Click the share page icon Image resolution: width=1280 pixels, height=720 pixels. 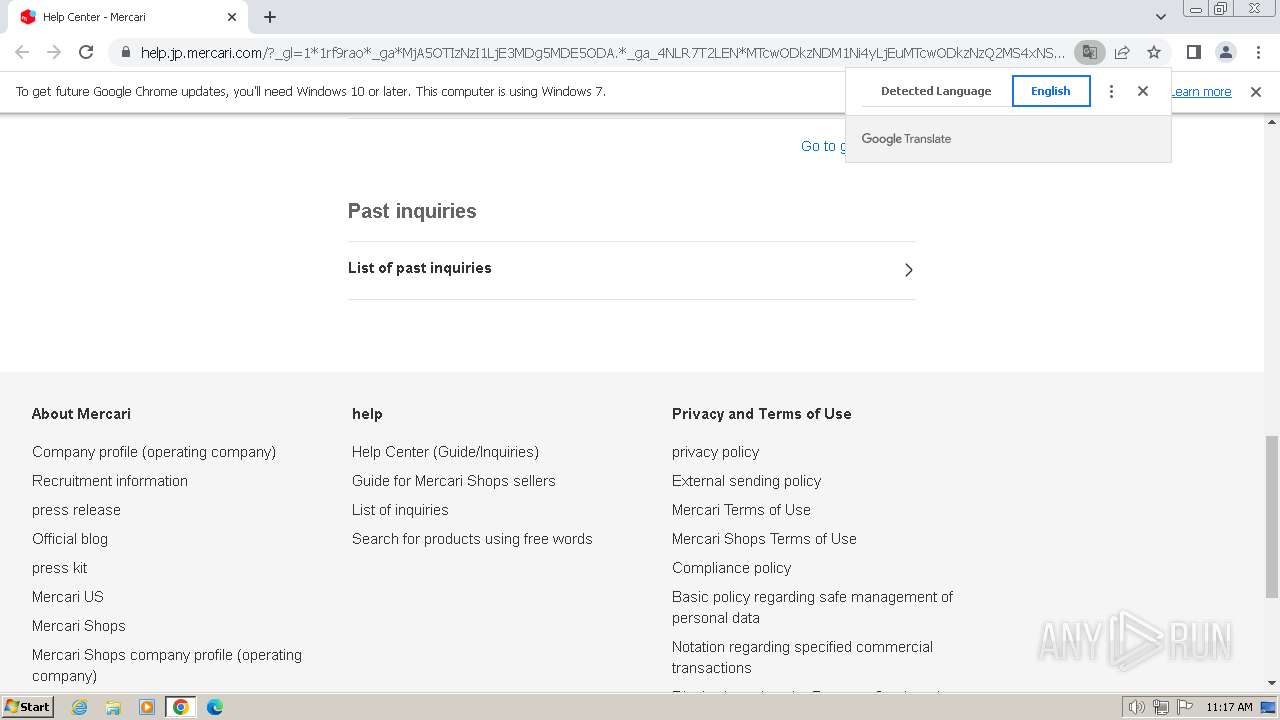coord(1122,52)
